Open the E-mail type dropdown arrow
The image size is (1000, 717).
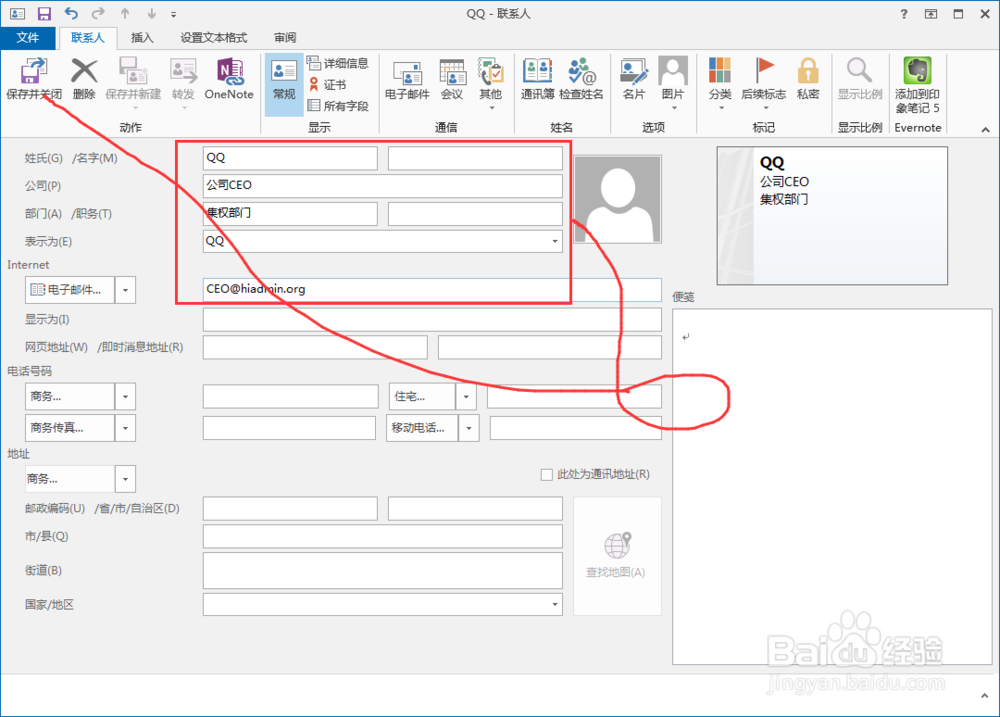tap(125, 290)
